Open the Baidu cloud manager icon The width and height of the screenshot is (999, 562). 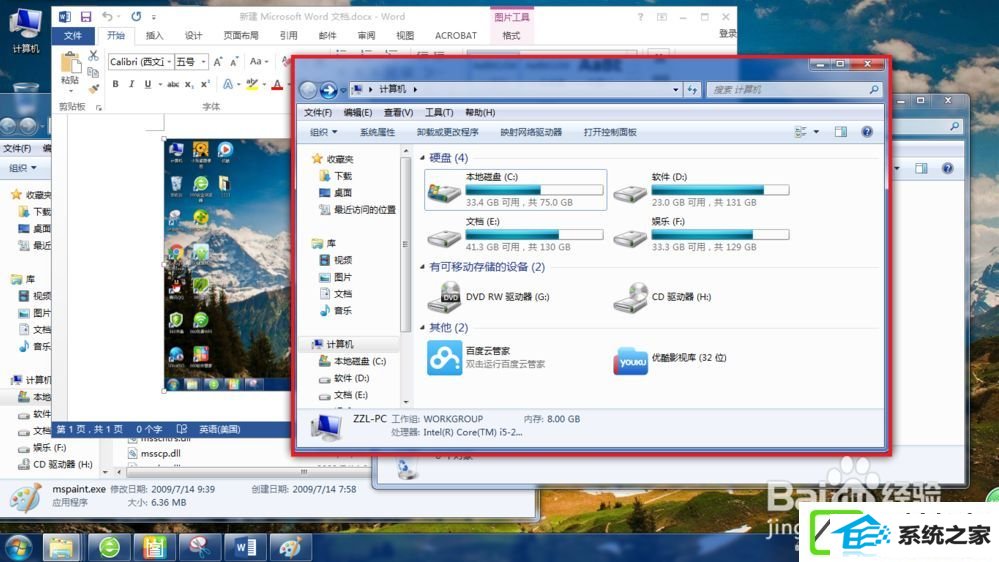point(444,357)
